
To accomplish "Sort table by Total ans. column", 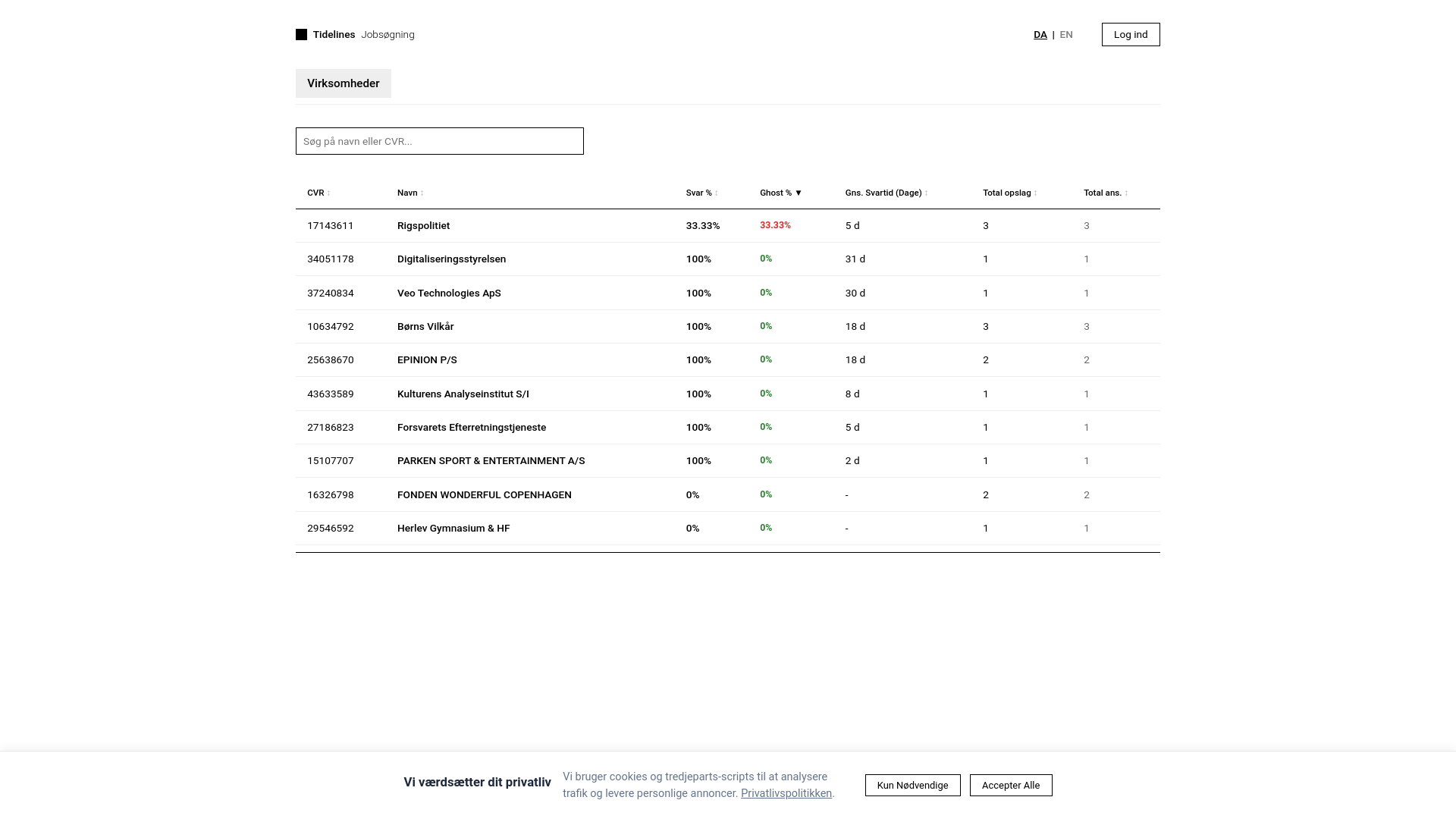I will (1106, 193).
